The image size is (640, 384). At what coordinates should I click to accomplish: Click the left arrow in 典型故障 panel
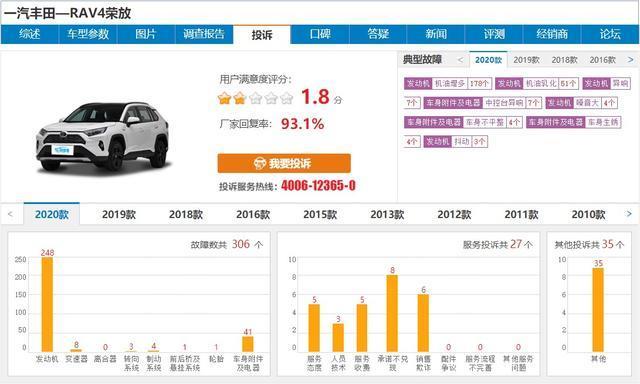pyautogui.click(x=460, y=60)
